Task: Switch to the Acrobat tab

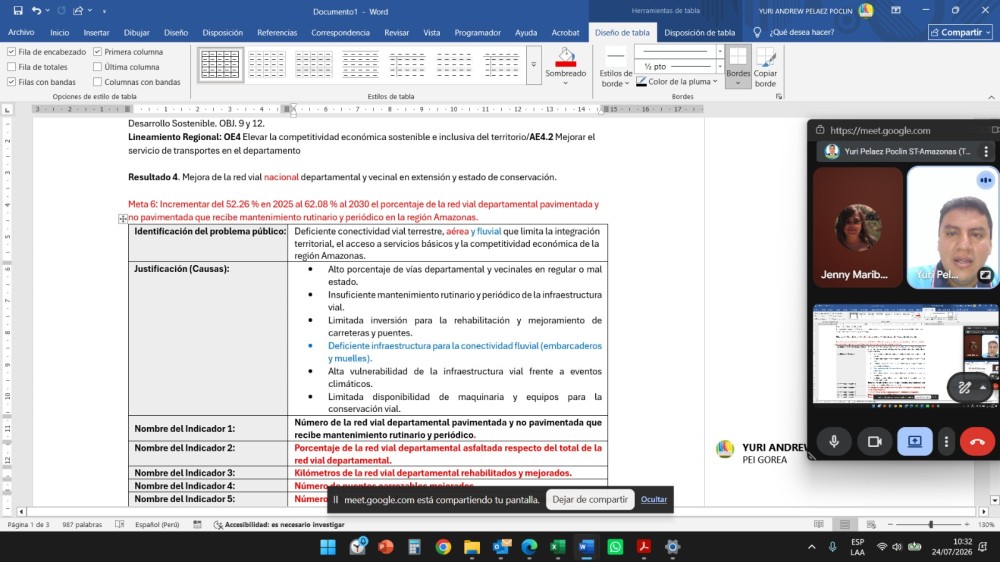Action: [565, 32]
